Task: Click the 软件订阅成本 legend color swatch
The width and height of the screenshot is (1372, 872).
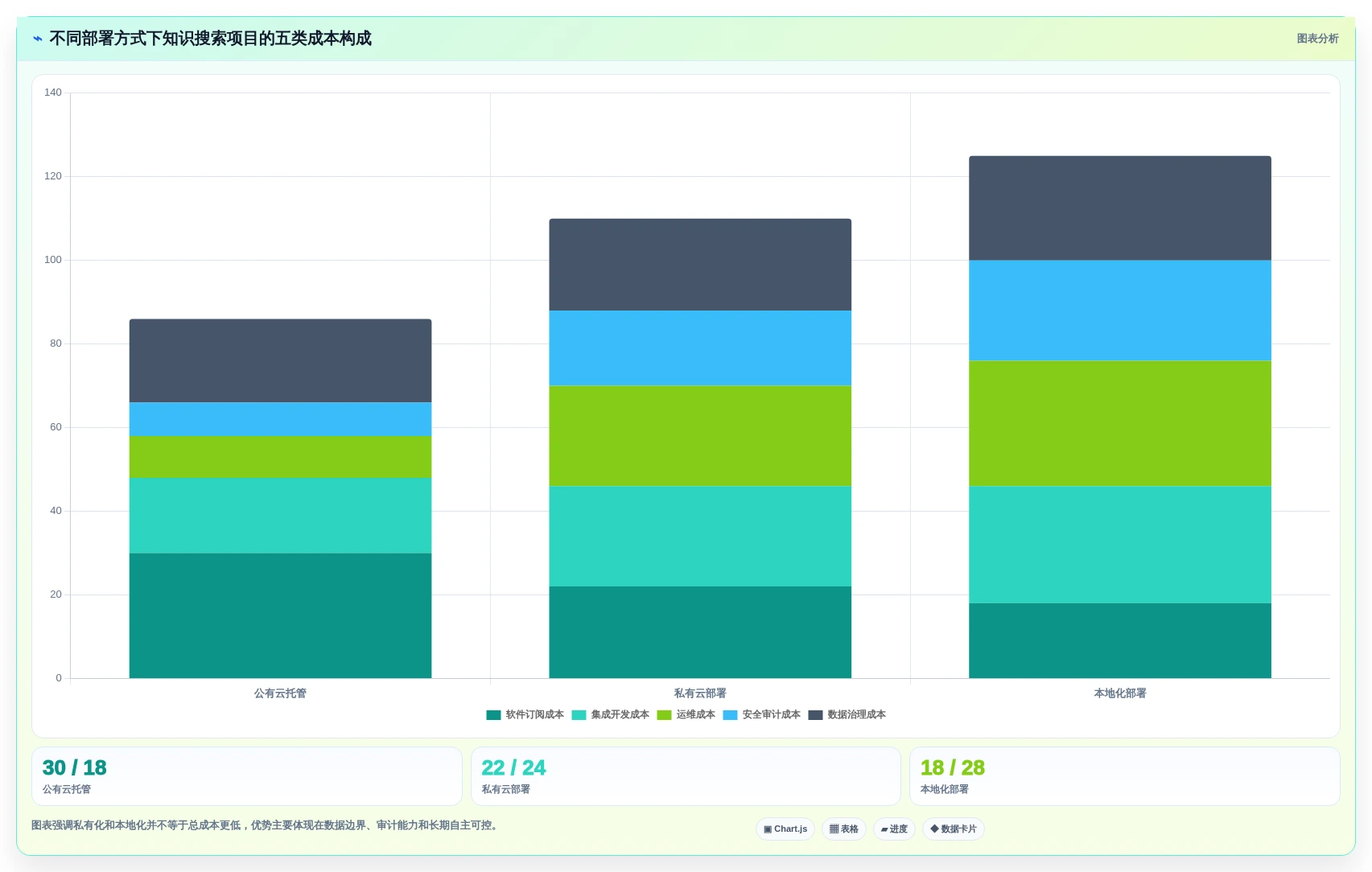Action: point(493,715)
